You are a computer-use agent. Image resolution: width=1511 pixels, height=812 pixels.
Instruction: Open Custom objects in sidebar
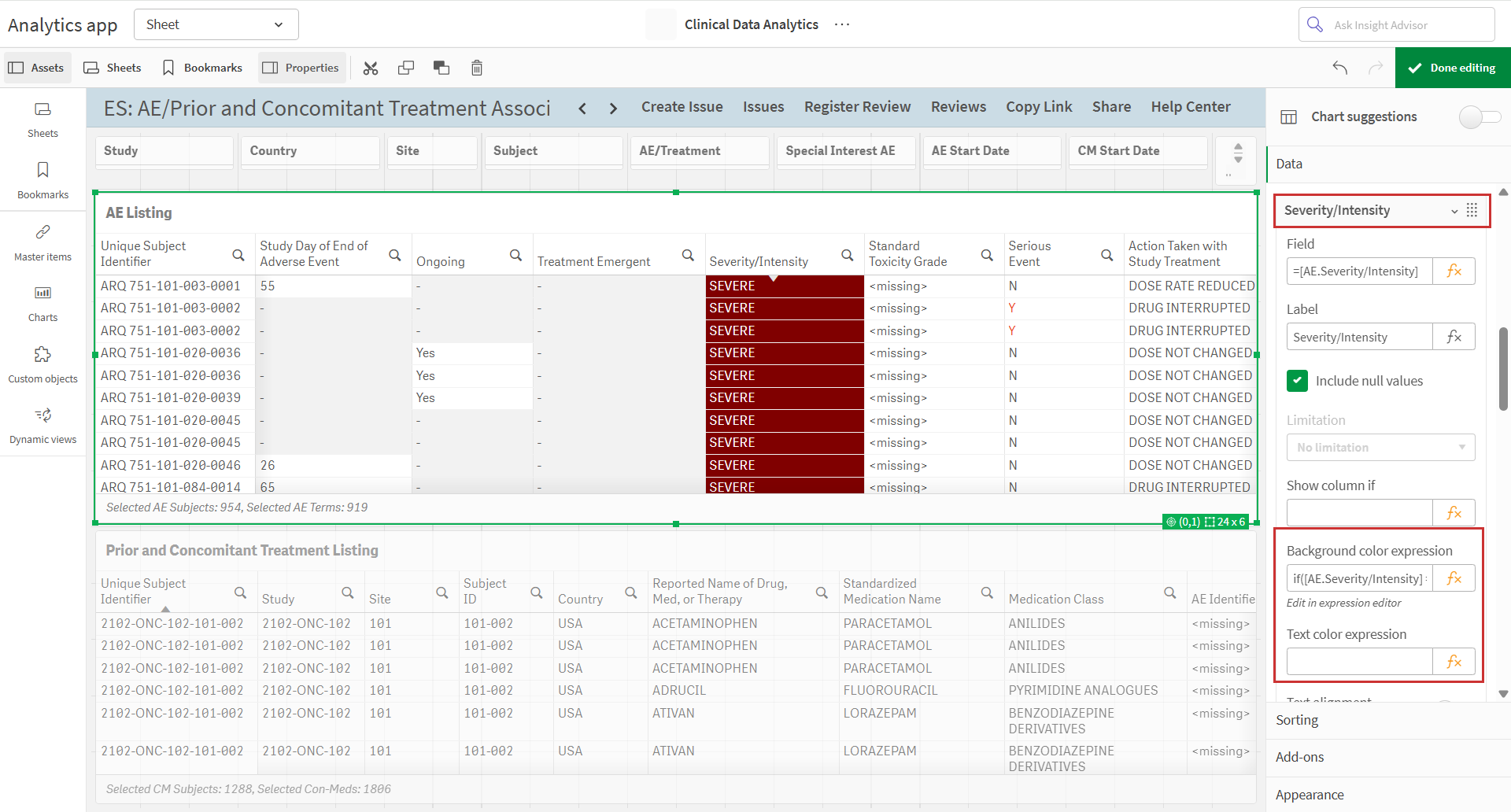(43, 364)
